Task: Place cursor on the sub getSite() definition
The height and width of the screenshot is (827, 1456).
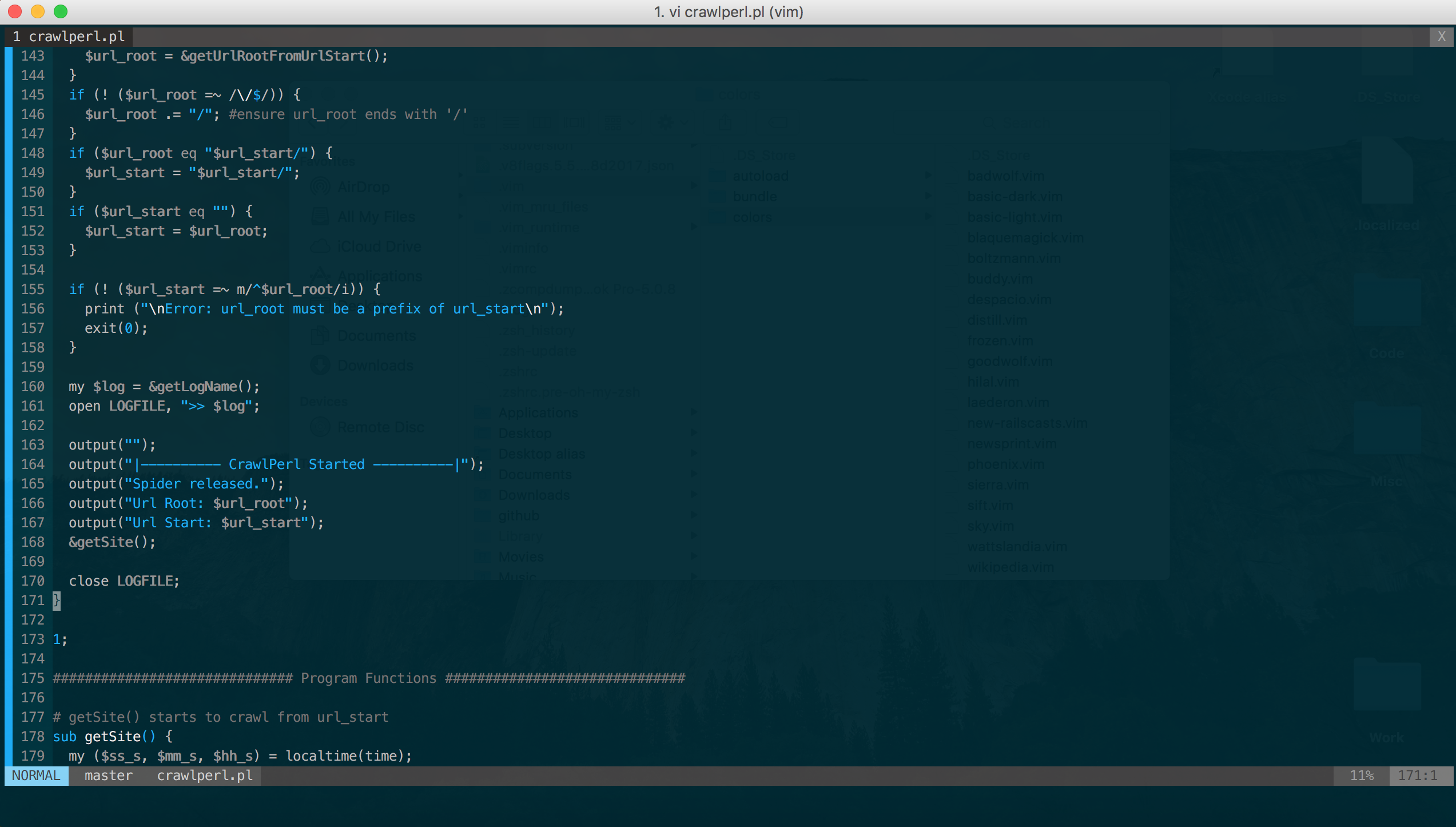Action: pos(112,737)
